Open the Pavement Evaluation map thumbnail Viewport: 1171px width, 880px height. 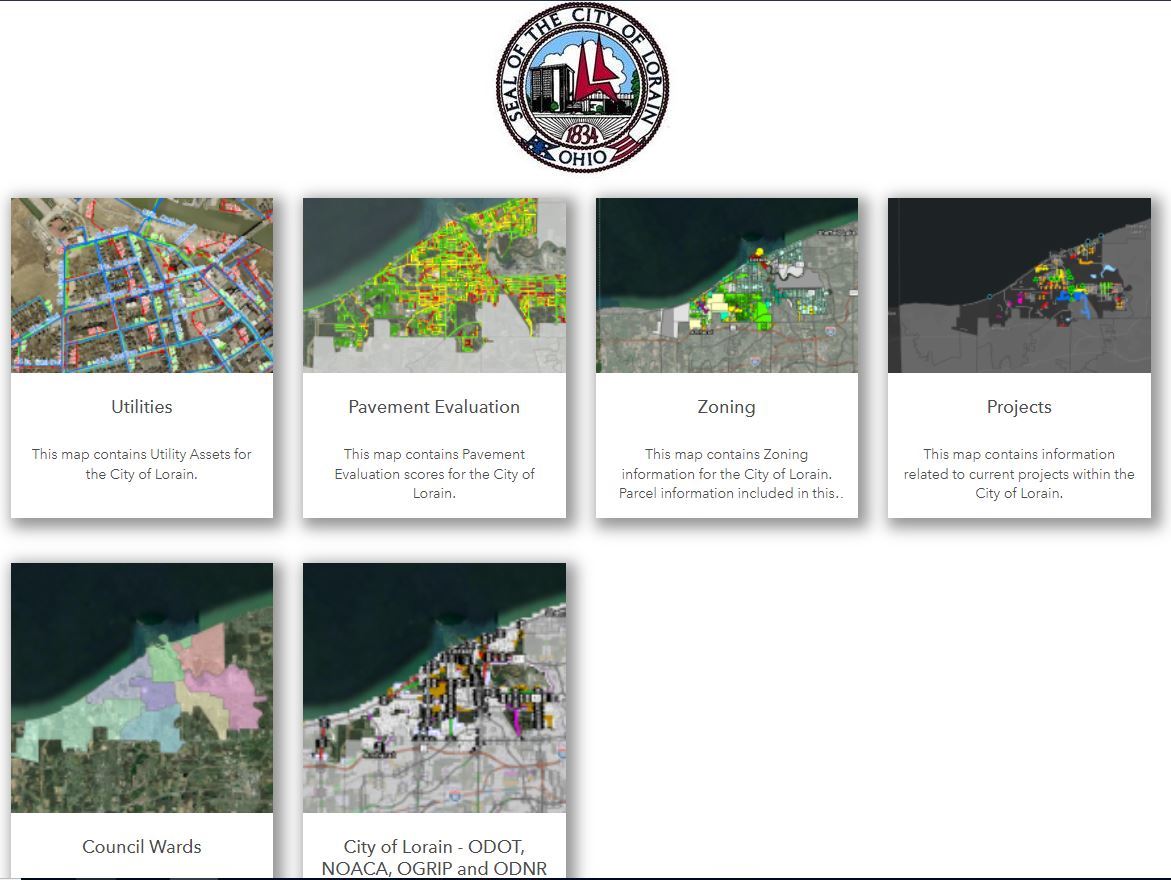point(434,285)
